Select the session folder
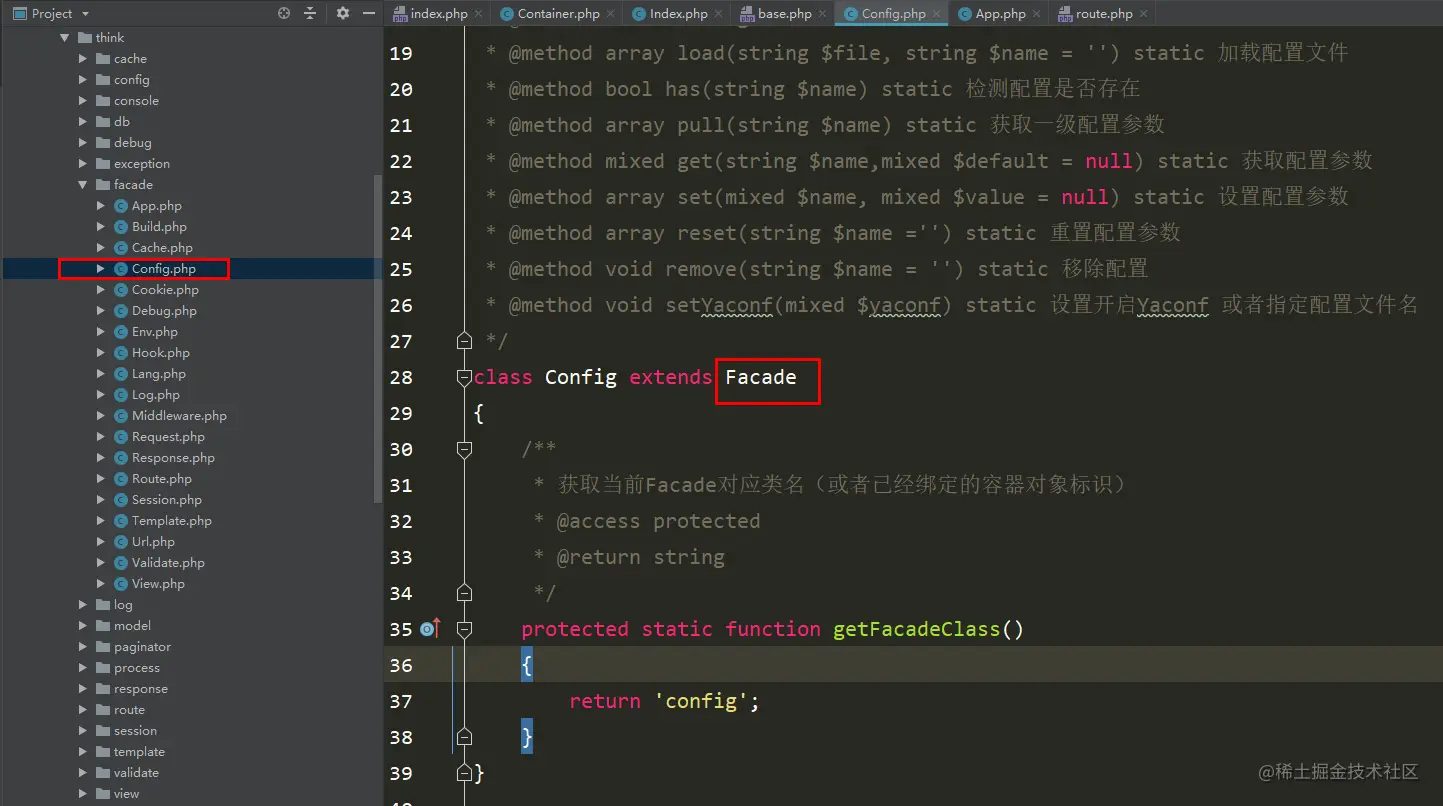The width and height of the screenshot is (1443, 806). coord(135,731)
